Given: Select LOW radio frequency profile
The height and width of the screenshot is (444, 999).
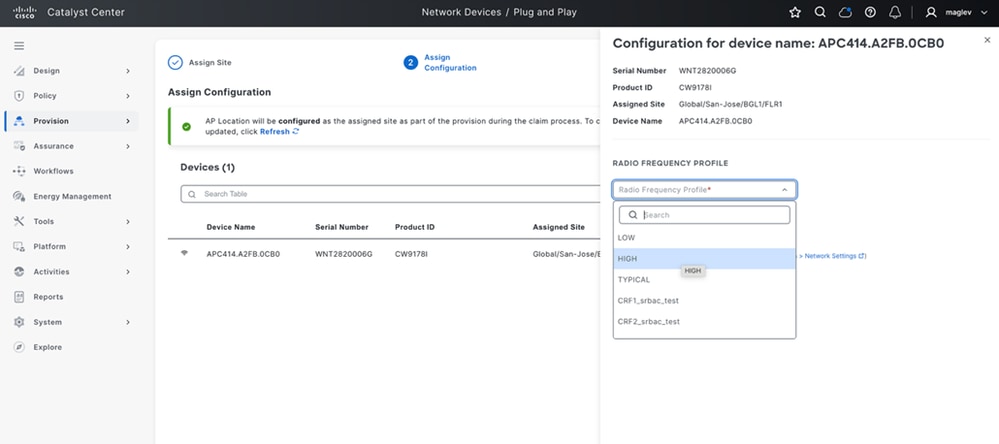Looking at the screenshot, I should pos(704,238).
